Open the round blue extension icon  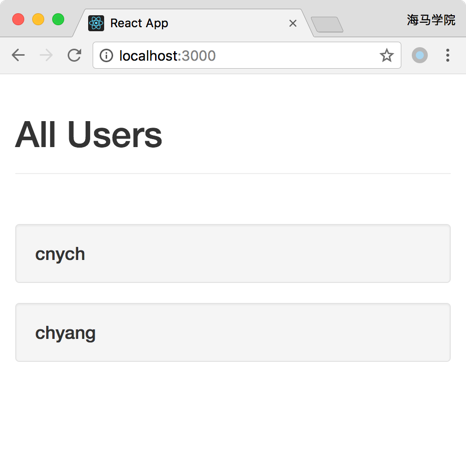[420, 55]
